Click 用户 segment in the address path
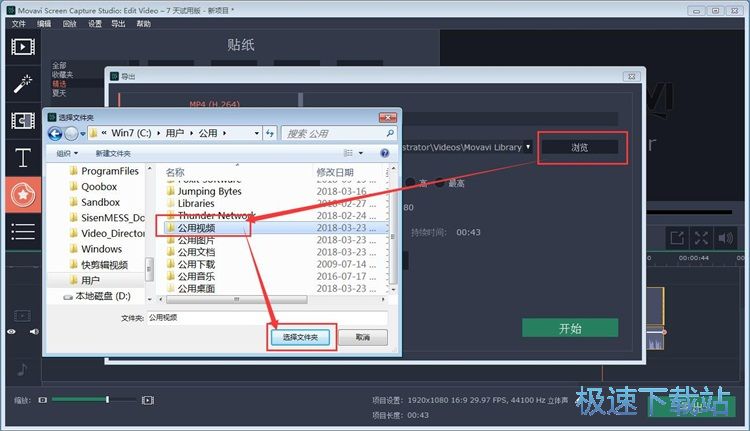The image size is (750, 431). (175, 133)
